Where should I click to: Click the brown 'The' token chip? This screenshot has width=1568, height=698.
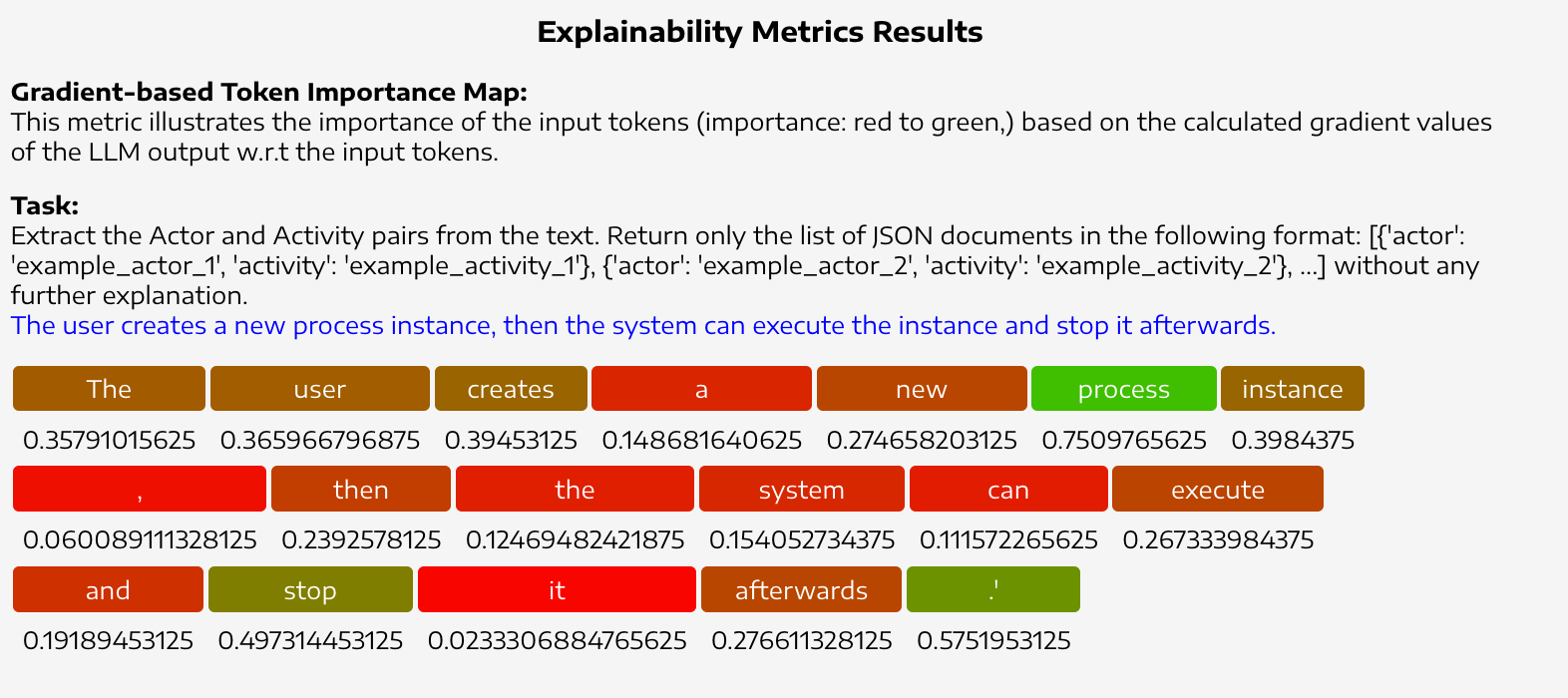(x=109, y=389)
